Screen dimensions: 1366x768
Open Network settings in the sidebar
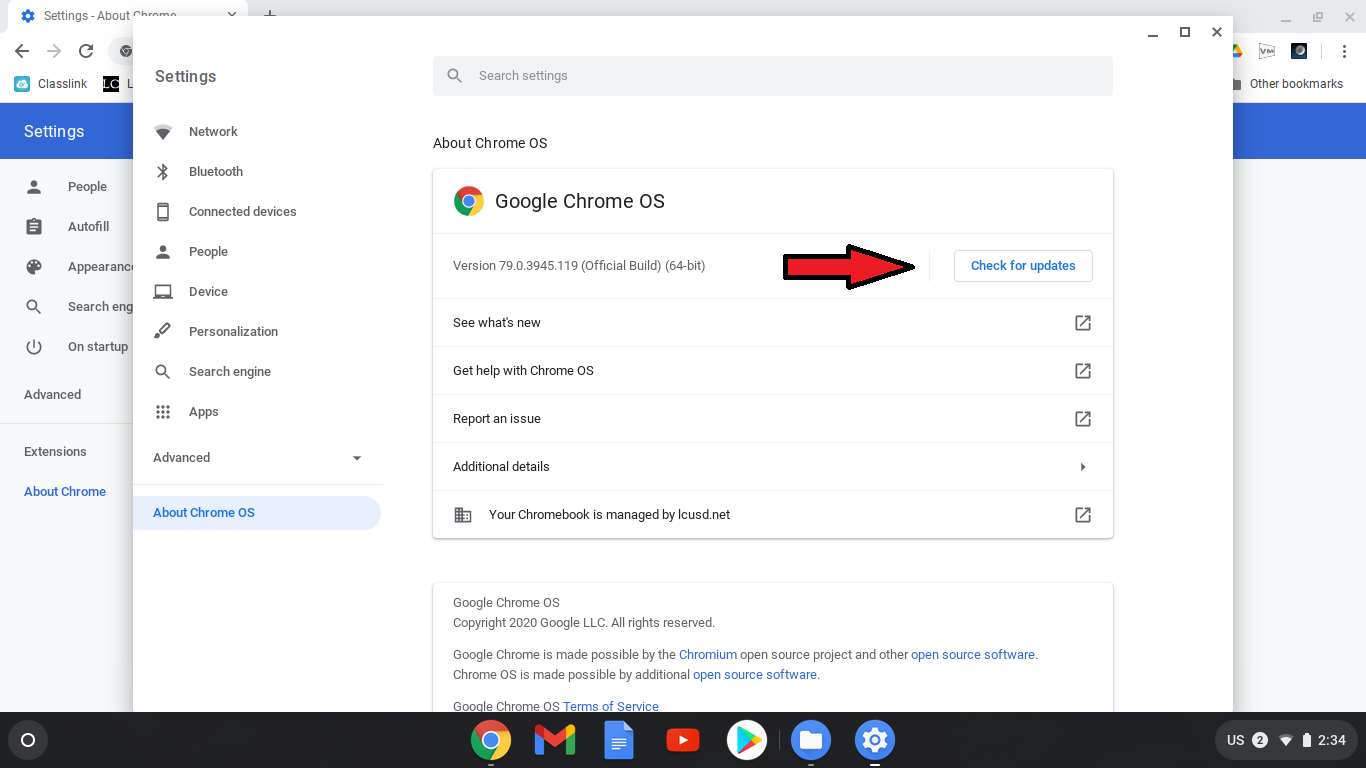213,132
